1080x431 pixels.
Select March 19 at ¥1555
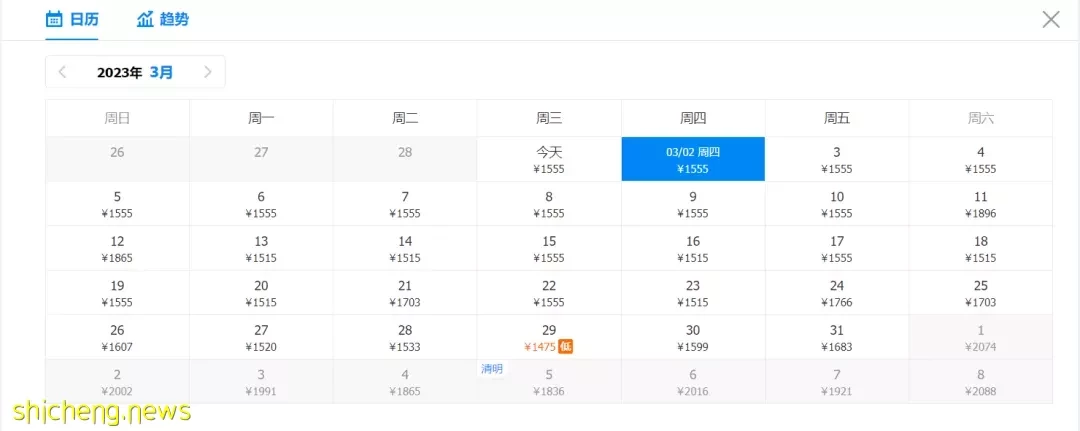[117, 293]
